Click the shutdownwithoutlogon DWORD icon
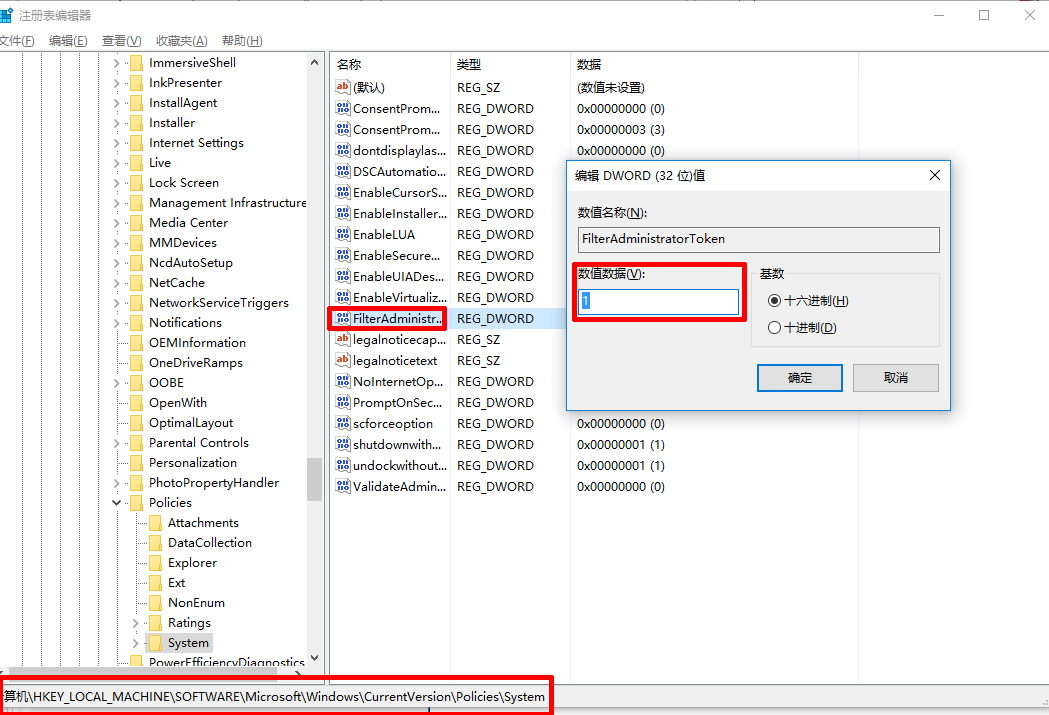1049x715 pixels. pos(341,444)
